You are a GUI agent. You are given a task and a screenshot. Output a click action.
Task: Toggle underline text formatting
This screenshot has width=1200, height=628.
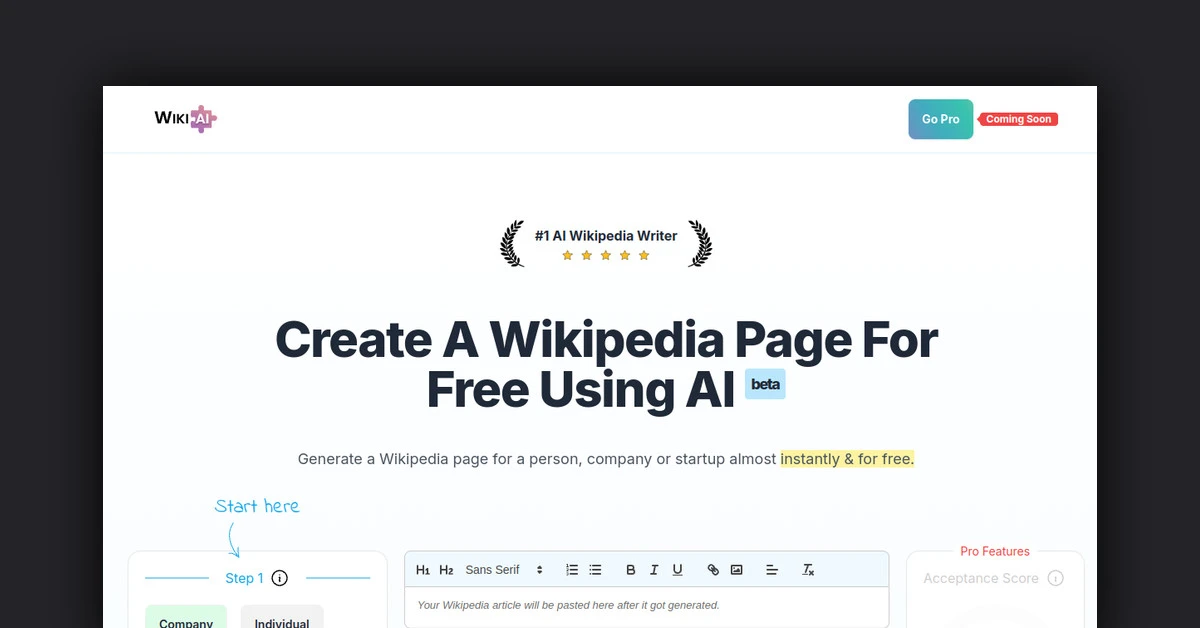point(678,569)
